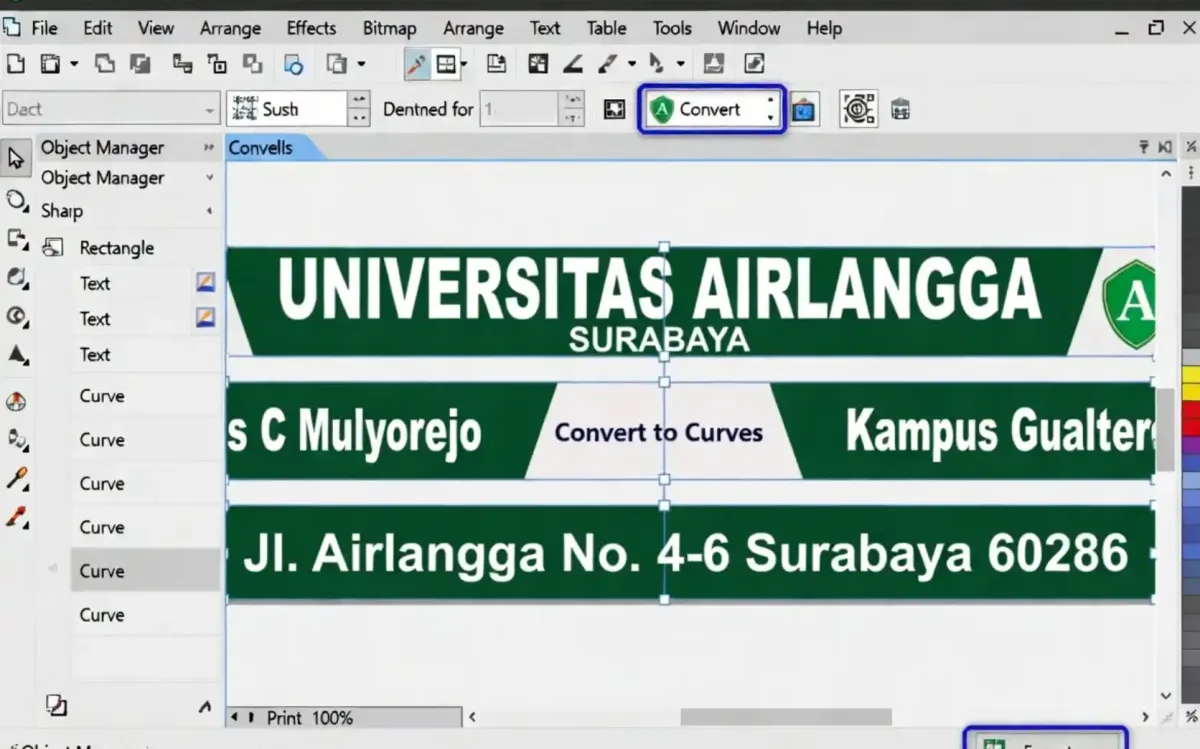Select the Rectangle row in Object Manager
This screenshot has width=1200, height=749.
(x=128, y=248)
